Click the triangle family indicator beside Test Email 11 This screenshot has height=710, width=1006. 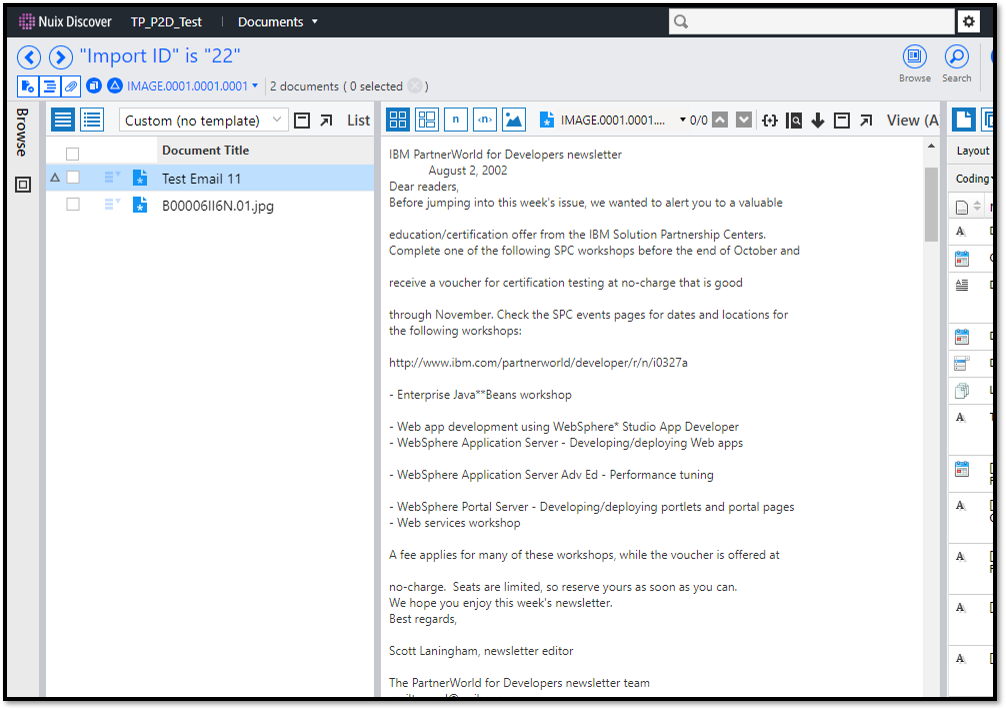(55, 178)
